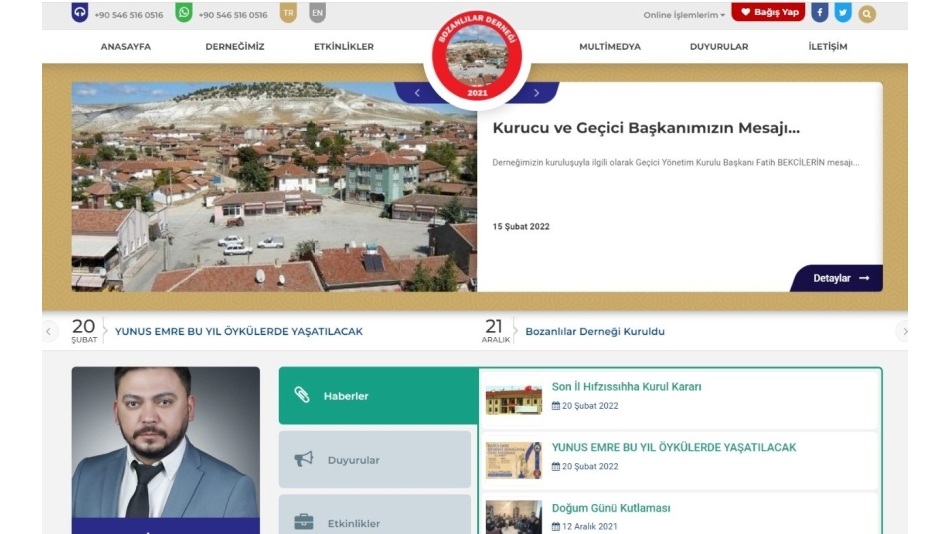Open ETKİNLİKLER menu item
This screenshot has width=950, height=534.
click(344, 47)
